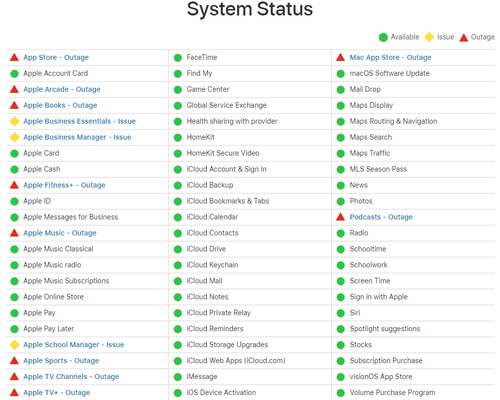The height and width of the screenshot is (400, 500).
Task: Click the red outage triangle beside Podcasts
Action: [x=340, y=217]
